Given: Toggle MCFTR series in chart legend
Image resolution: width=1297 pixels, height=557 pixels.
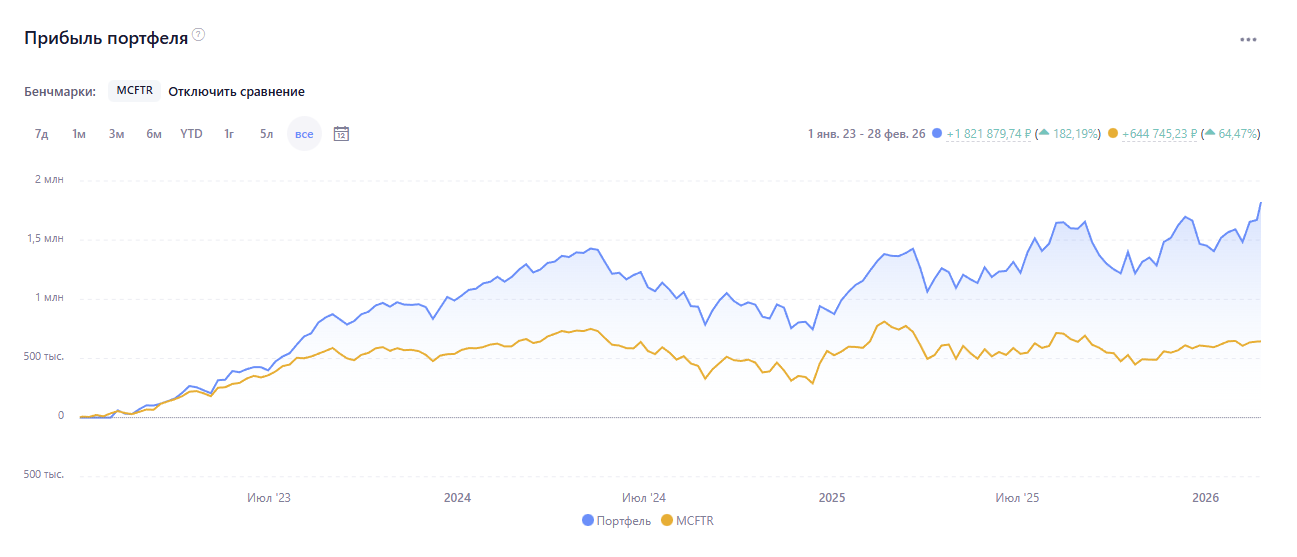Looking at the screenshot, I should [x=688, y=521].
